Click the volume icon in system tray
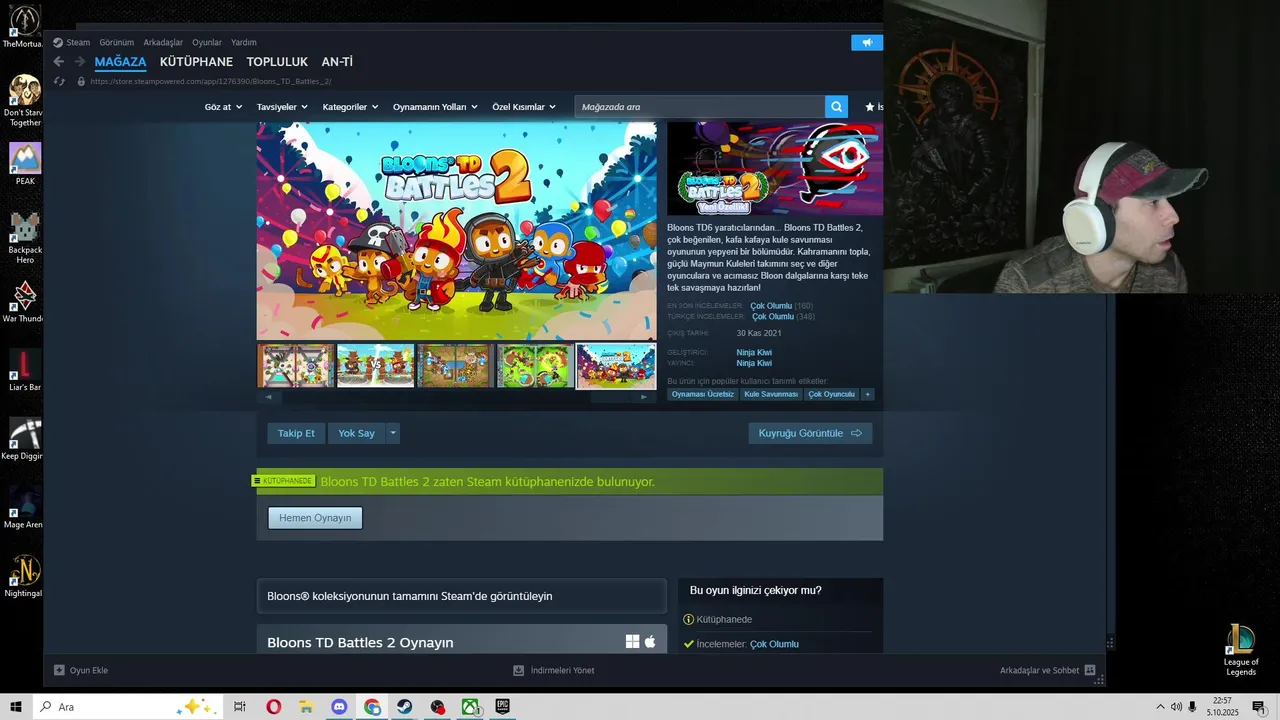 (x=1176, y=707)
